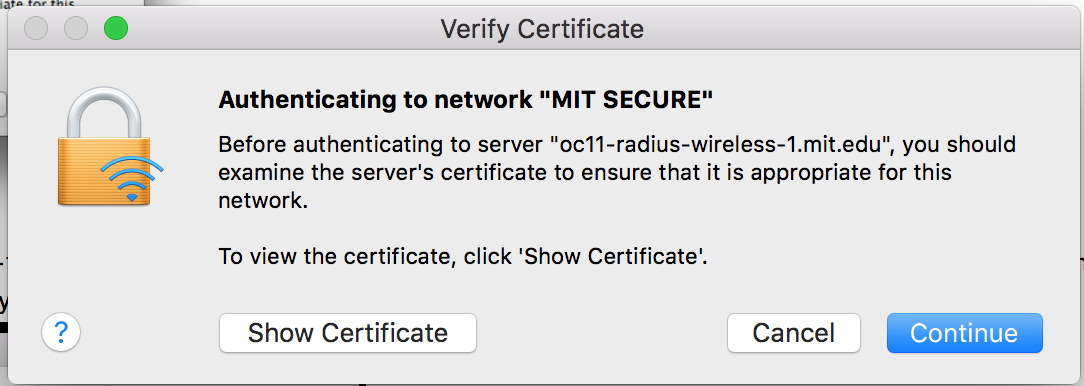Click the blue Wi-Fi waves on padlock
1084x386 pixels.
131,179
